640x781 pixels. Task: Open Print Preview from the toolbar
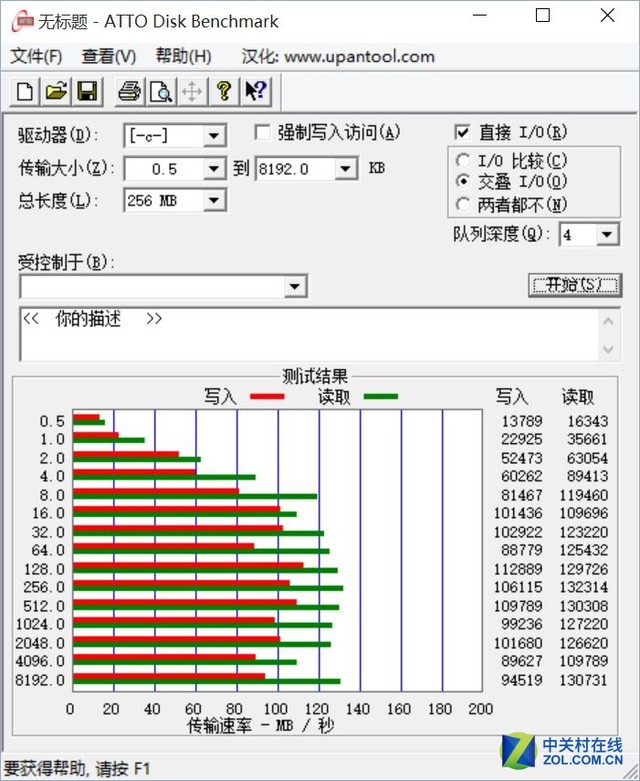[x=160, y=92]
